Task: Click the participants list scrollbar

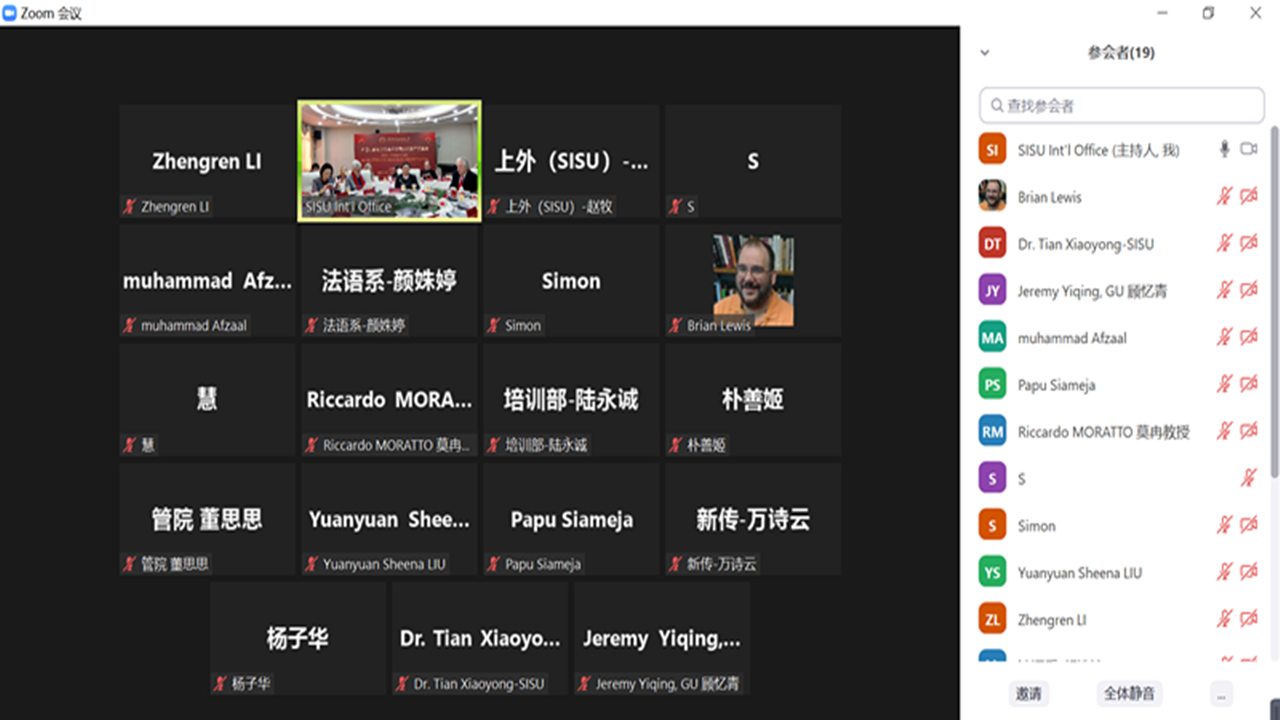Action: coord(1274,300)
